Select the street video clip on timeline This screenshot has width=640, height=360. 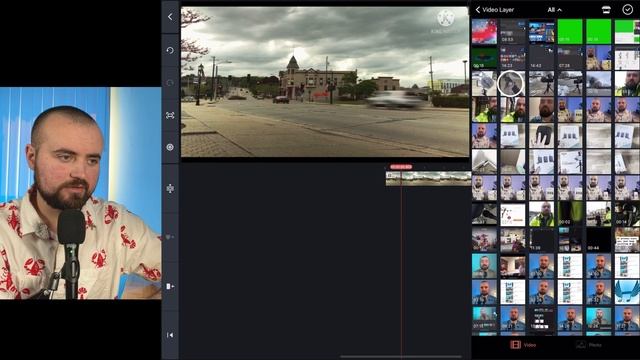pos(428,179)
